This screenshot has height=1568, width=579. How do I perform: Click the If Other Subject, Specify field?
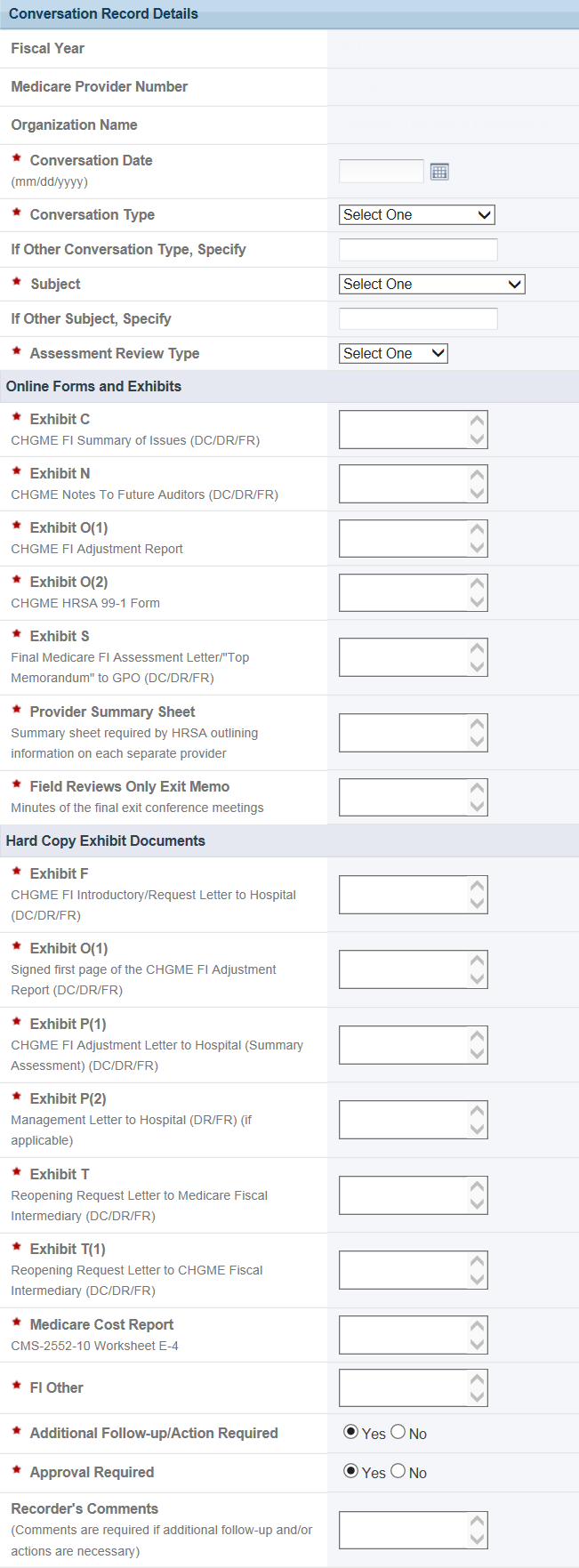click(x=418, y=319)
